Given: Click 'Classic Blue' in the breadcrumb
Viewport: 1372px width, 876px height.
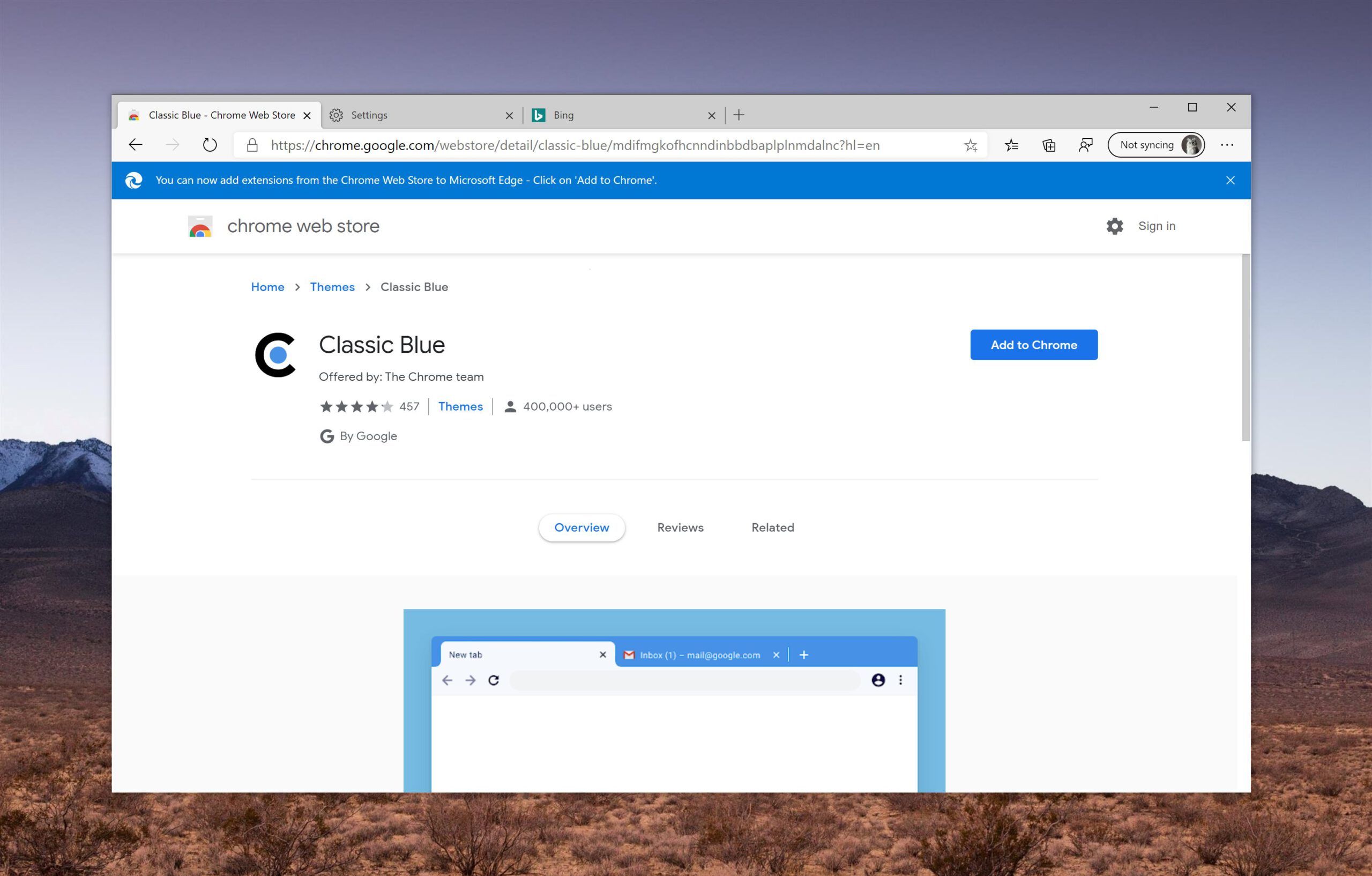Looking at the screenshot, I should [414, 287].
